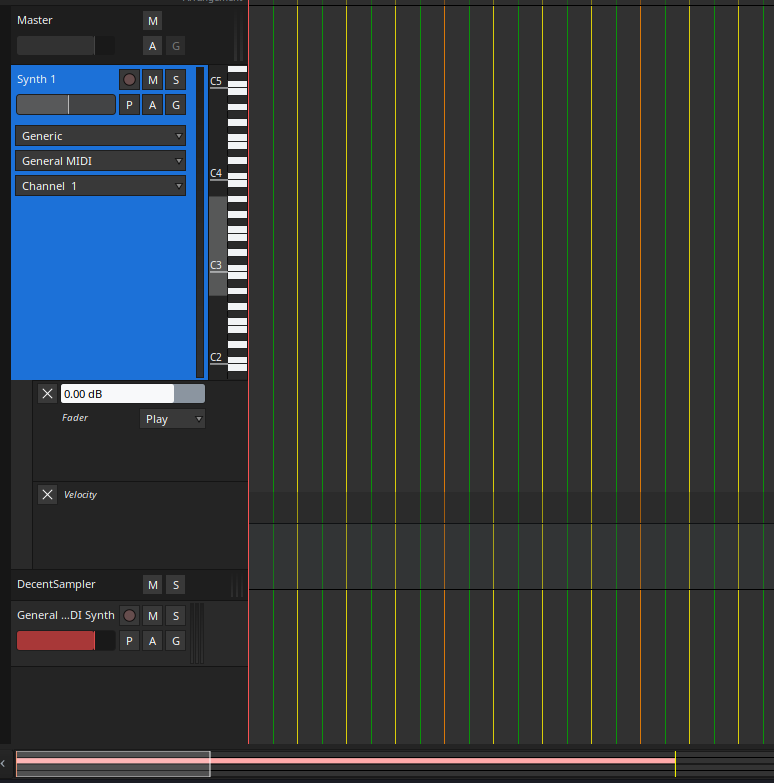Click the G button on Synth 1
774x783 pixels.
tap(176, 105)
